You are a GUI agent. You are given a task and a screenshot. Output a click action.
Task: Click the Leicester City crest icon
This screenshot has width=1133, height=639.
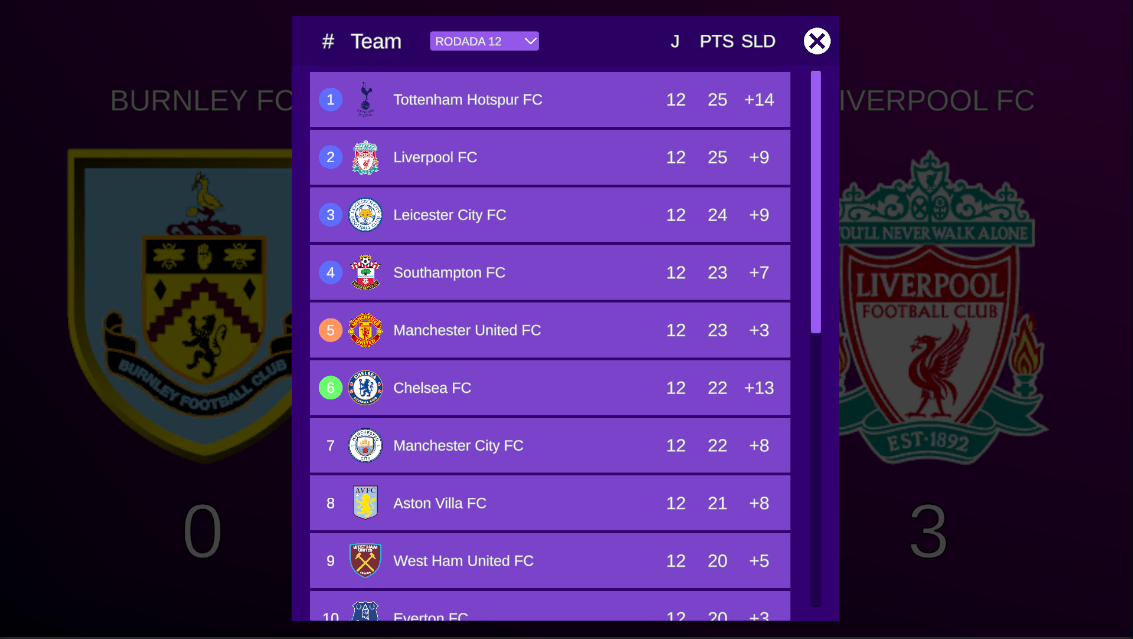click(365, 215)
